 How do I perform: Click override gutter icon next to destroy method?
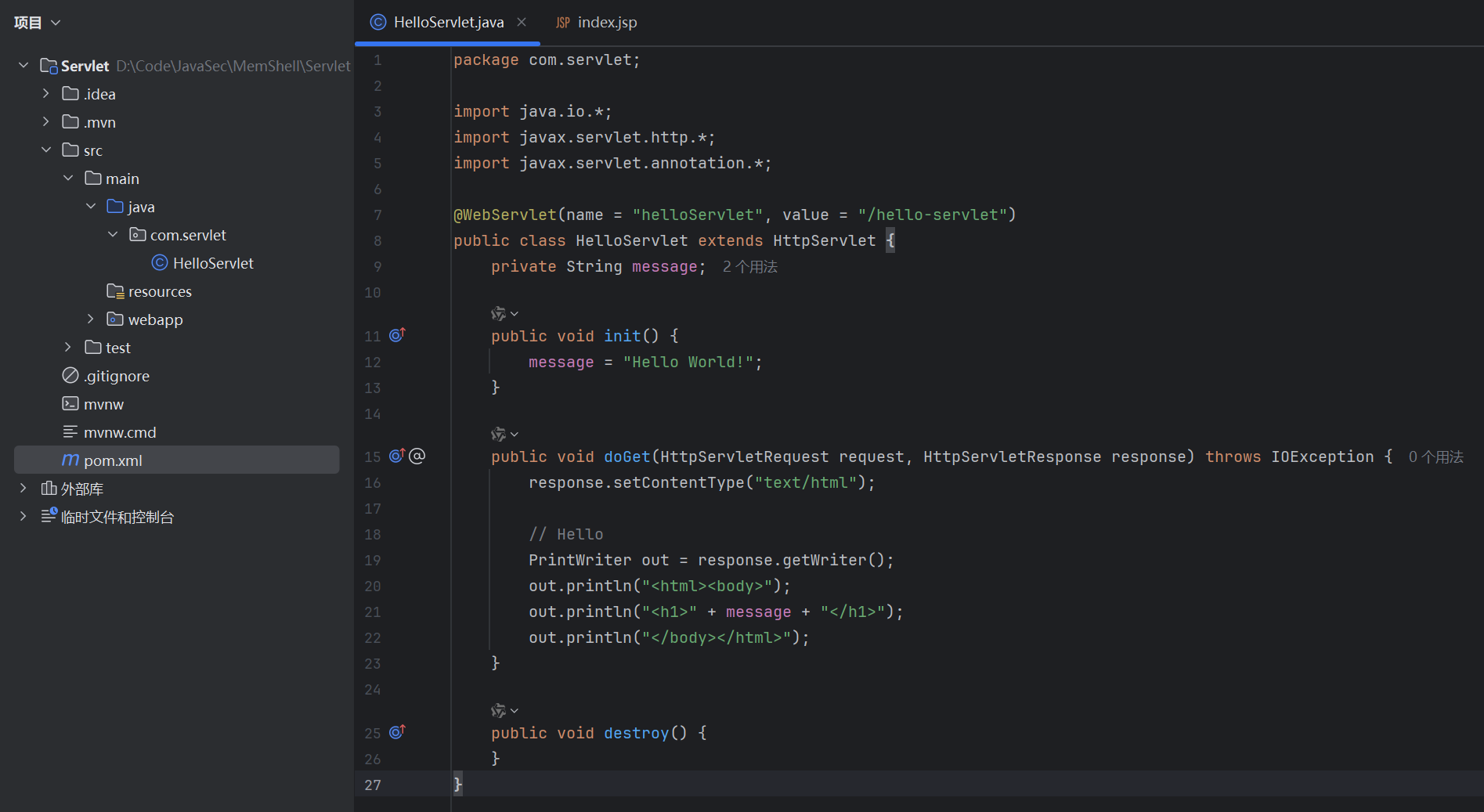pos(397,732)
